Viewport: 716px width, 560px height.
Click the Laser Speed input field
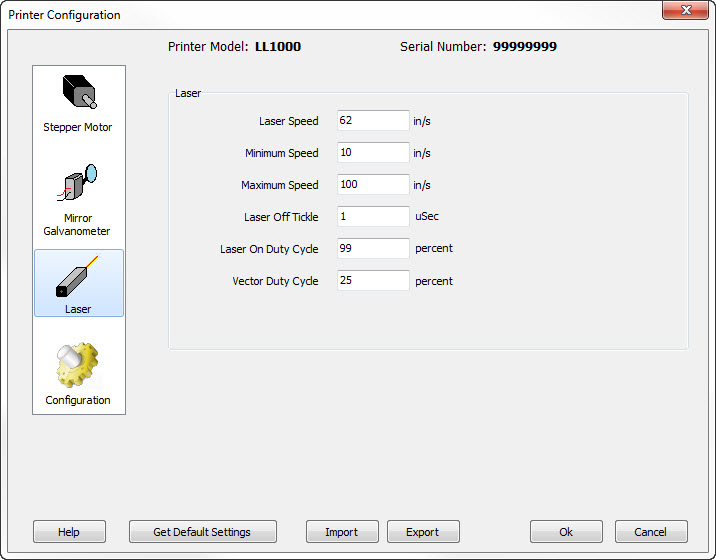tap(373, 121)
